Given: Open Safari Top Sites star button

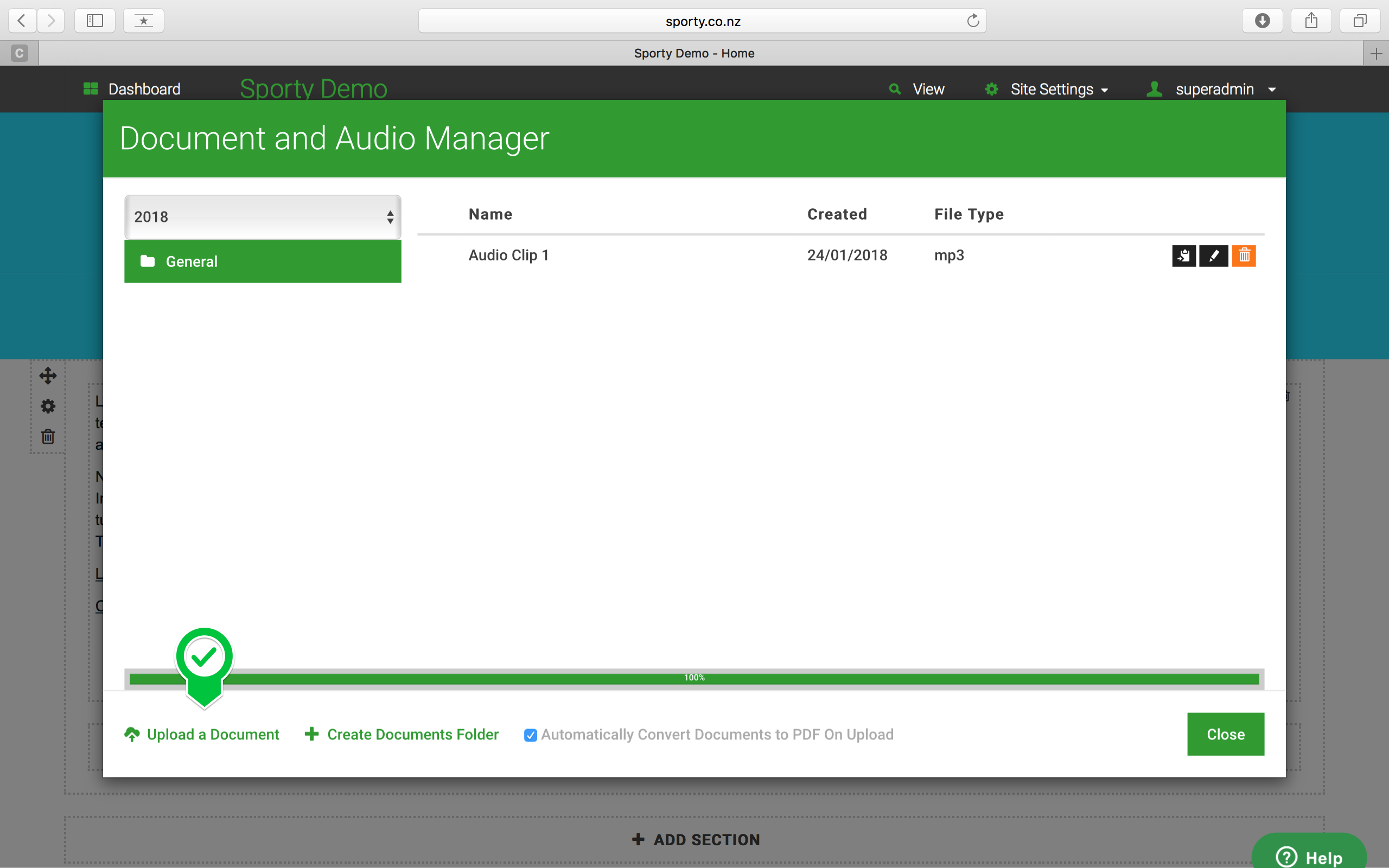Looking at the screenshot, I should point(143,21).
